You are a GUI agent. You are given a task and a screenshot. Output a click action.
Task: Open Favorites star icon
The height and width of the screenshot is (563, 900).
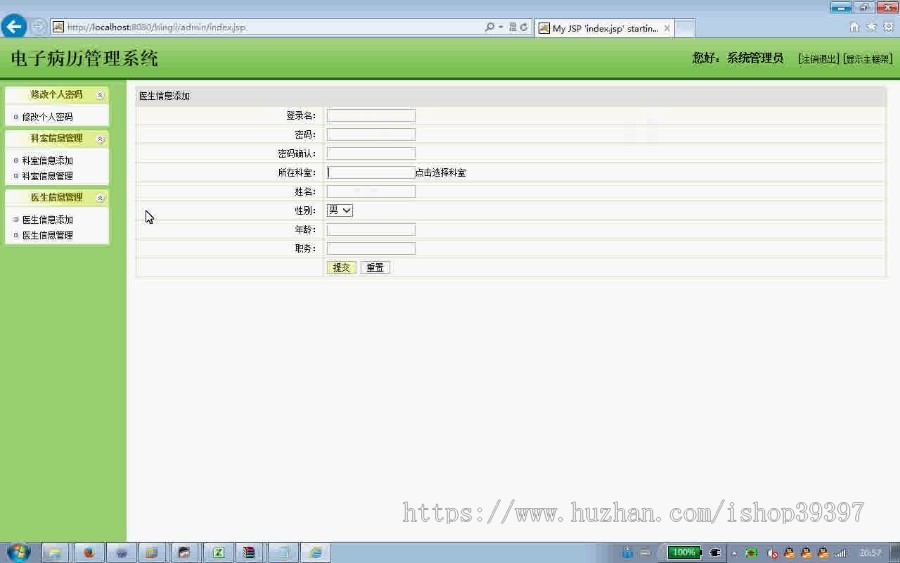871,27
